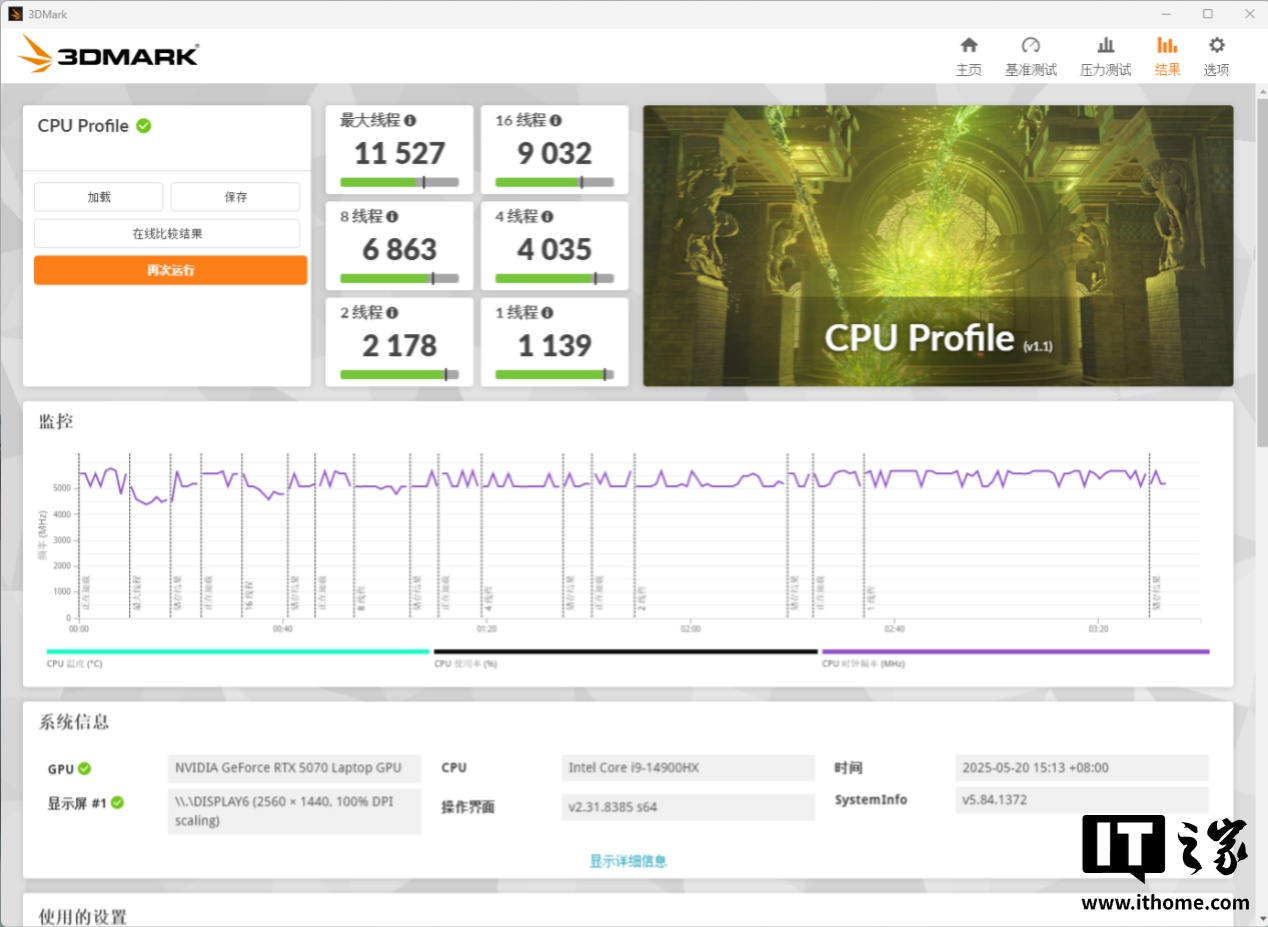Click the info icon next to 1 线程
Image resolution: width=1268 pixels, height=927 pixels.
click(x=548, y=312)
